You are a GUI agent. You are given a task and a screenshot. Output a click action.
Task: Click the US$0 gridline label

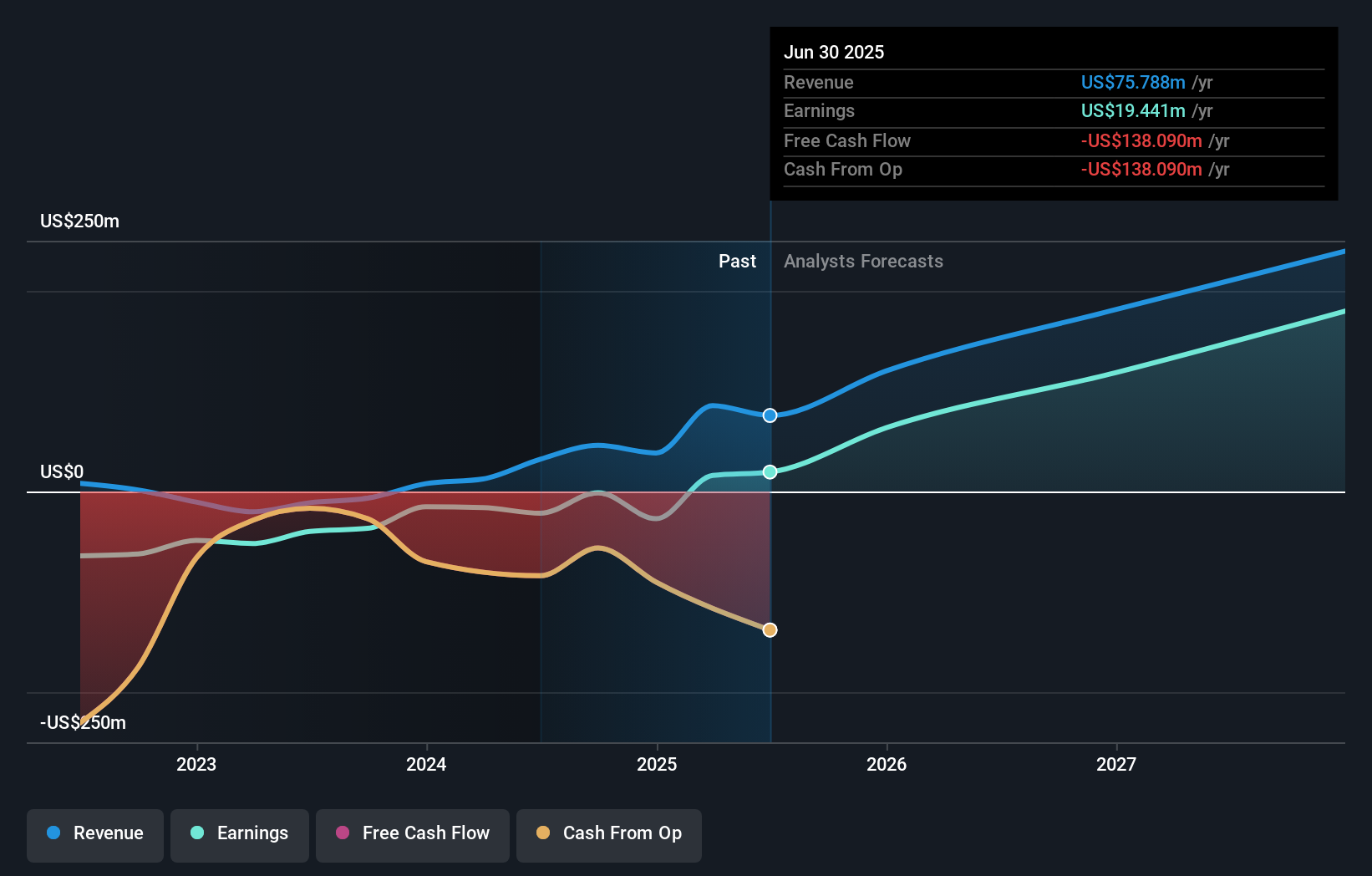[61, 471]
